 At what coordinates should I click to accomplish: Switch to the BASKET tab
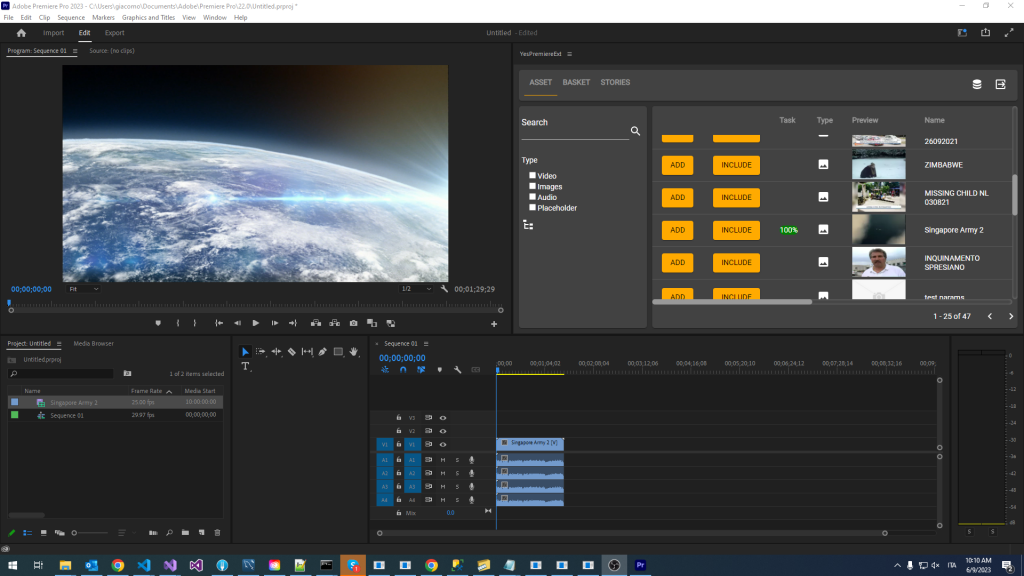point(576,82)
